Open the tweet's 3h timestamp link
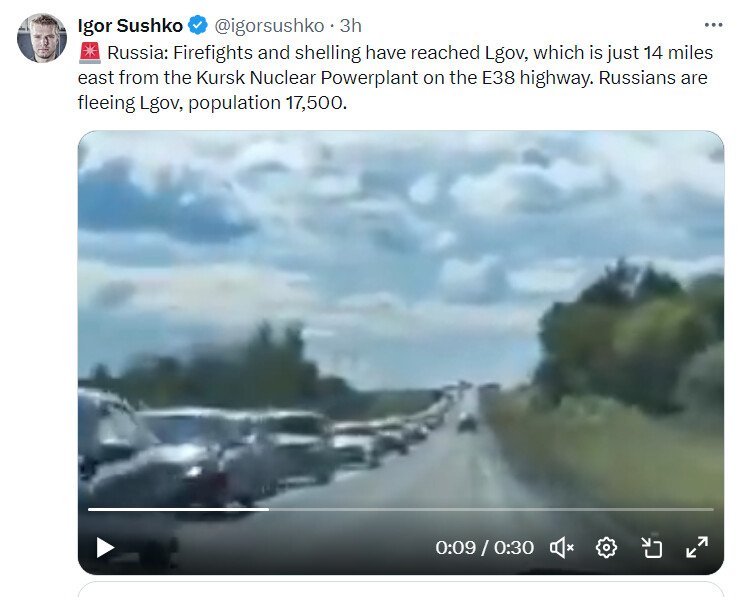 [351, 26]
